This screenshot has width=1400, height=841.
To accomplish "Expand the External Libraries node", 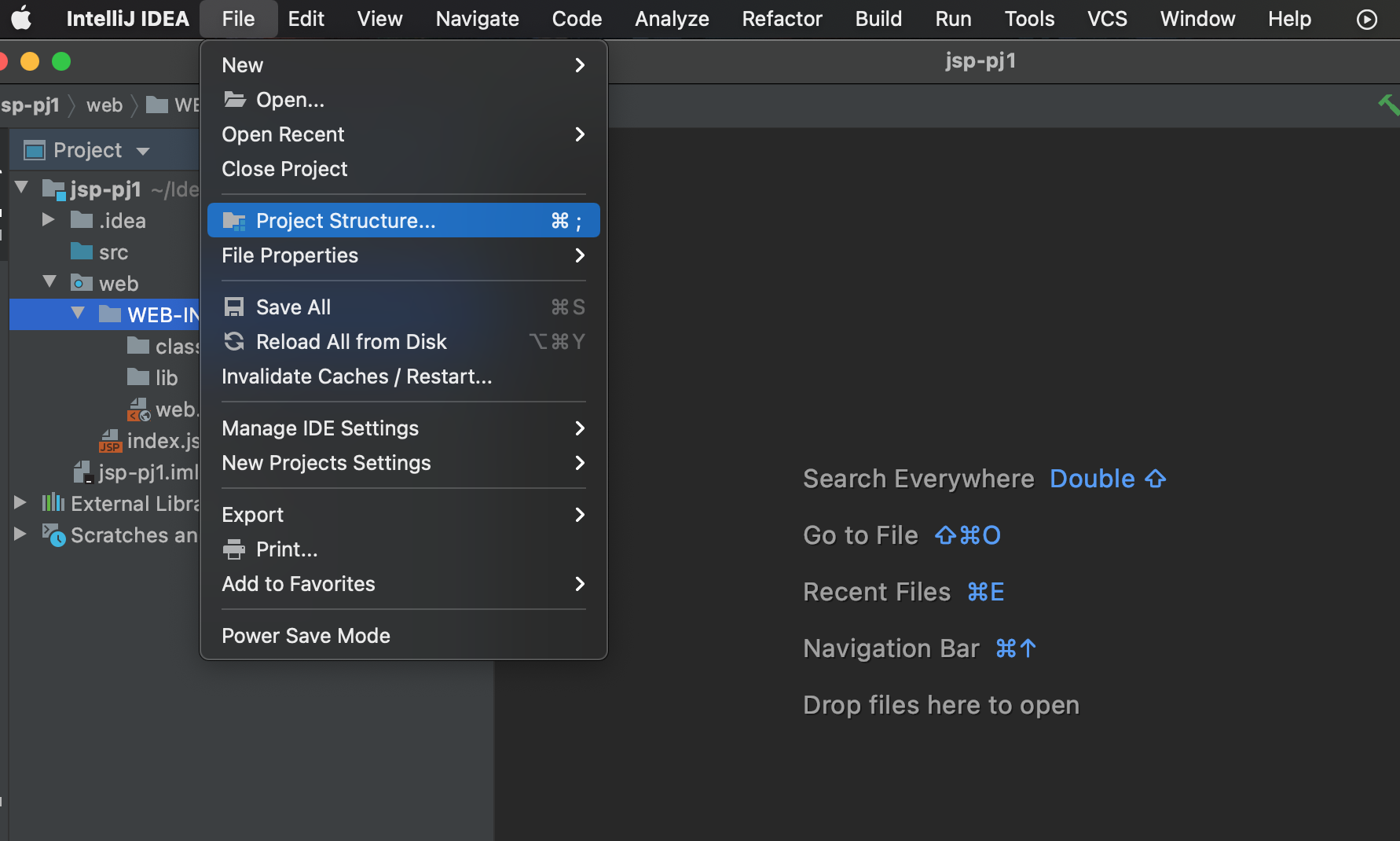I will pos(20,502).
